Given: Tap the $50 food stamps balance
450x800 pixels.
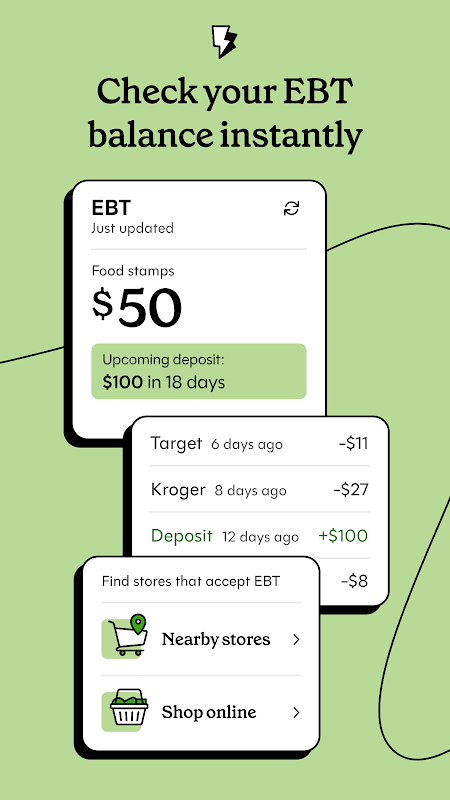Looking at the screenshot, I should pos(137,308).
